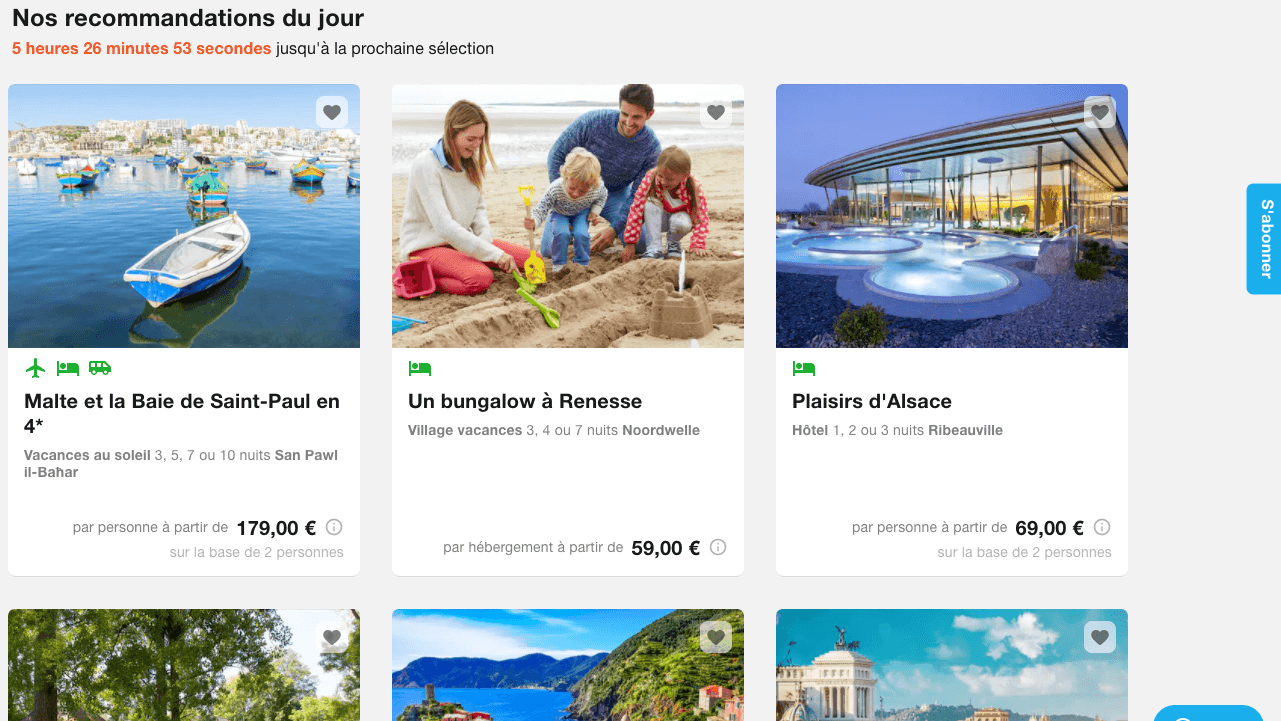Toggle heart on Un bungalow à Renesse card
1281x721 pixels.
click(716, 112)
